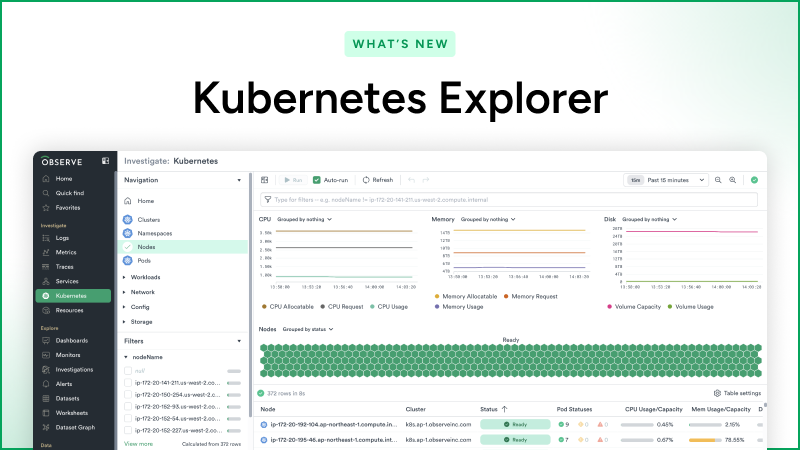Viewport: 800px width, 450px height.
Task: Select Home in the Navigation panel
Action: pos(145,201)
